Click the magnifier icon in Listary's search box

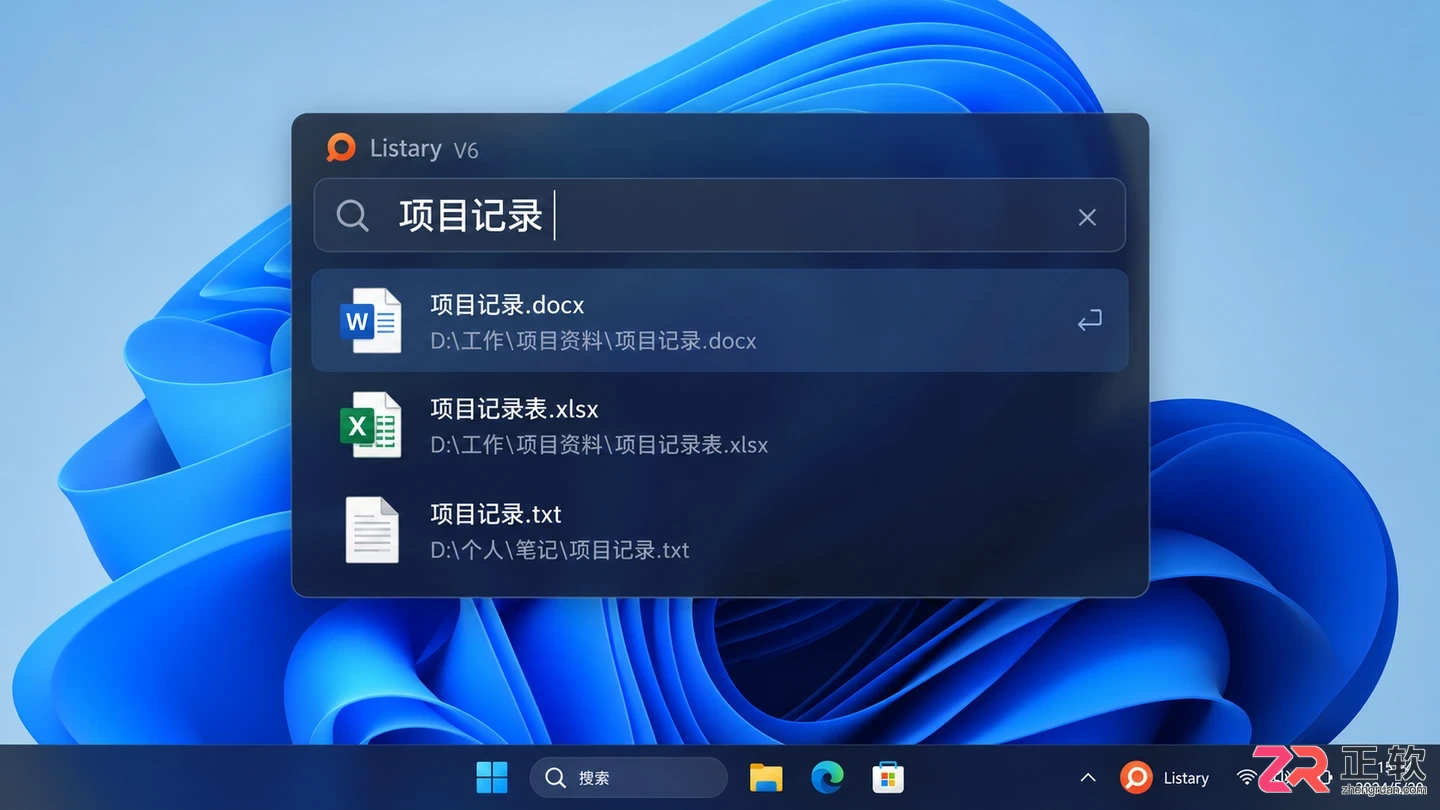352,215
